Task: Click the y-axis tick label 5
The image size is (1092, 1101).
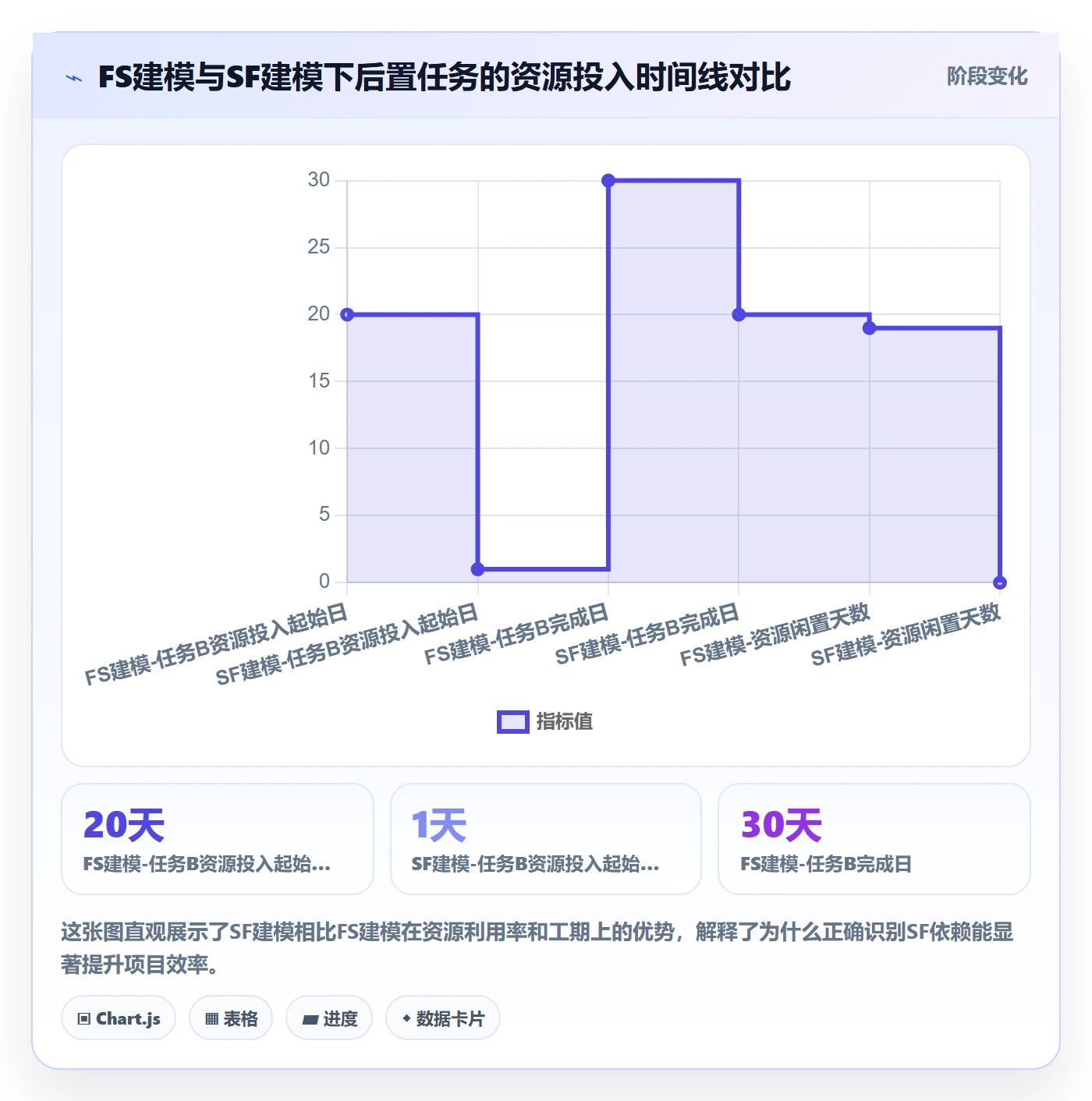Action: (x=324, y=515)
